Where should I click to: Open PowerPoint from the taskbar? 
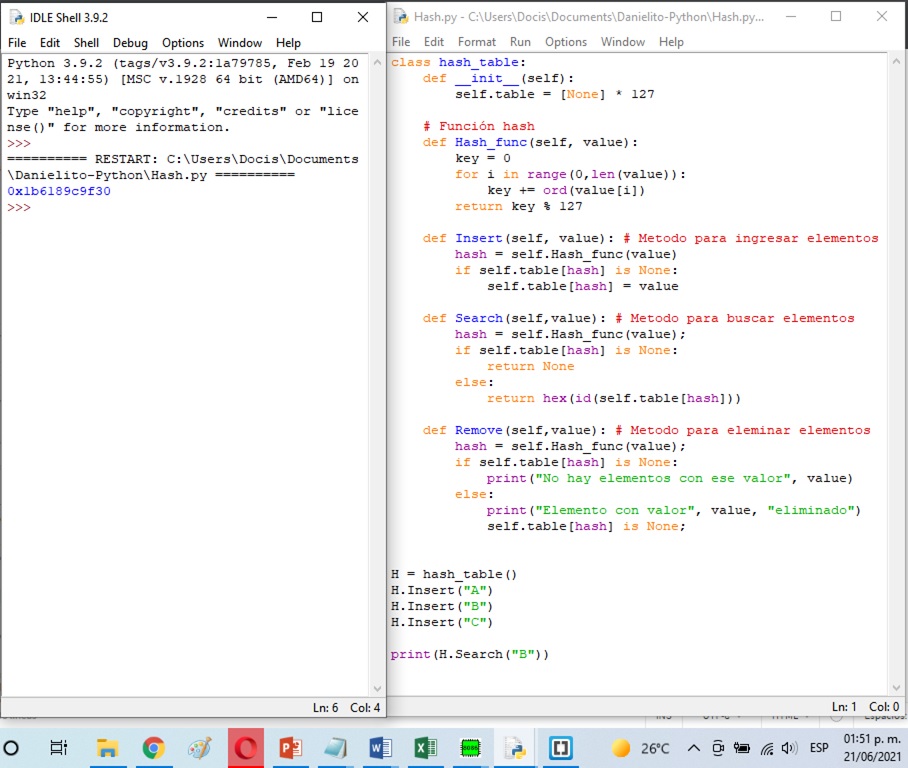point(291,748)
